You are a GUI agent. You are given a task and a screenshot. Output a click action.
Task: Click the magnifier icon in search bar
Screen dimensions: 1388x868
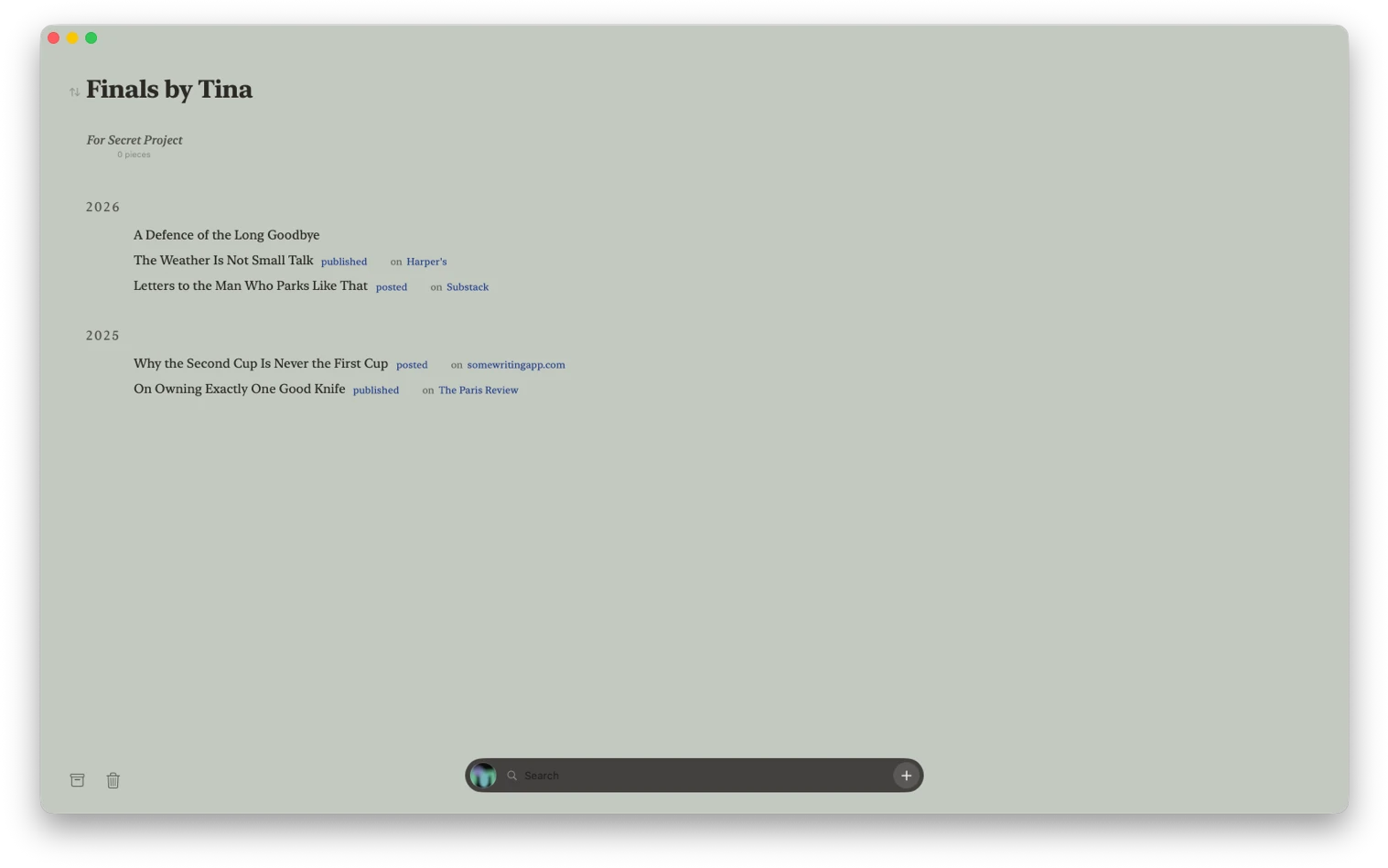tap(512, 776)
